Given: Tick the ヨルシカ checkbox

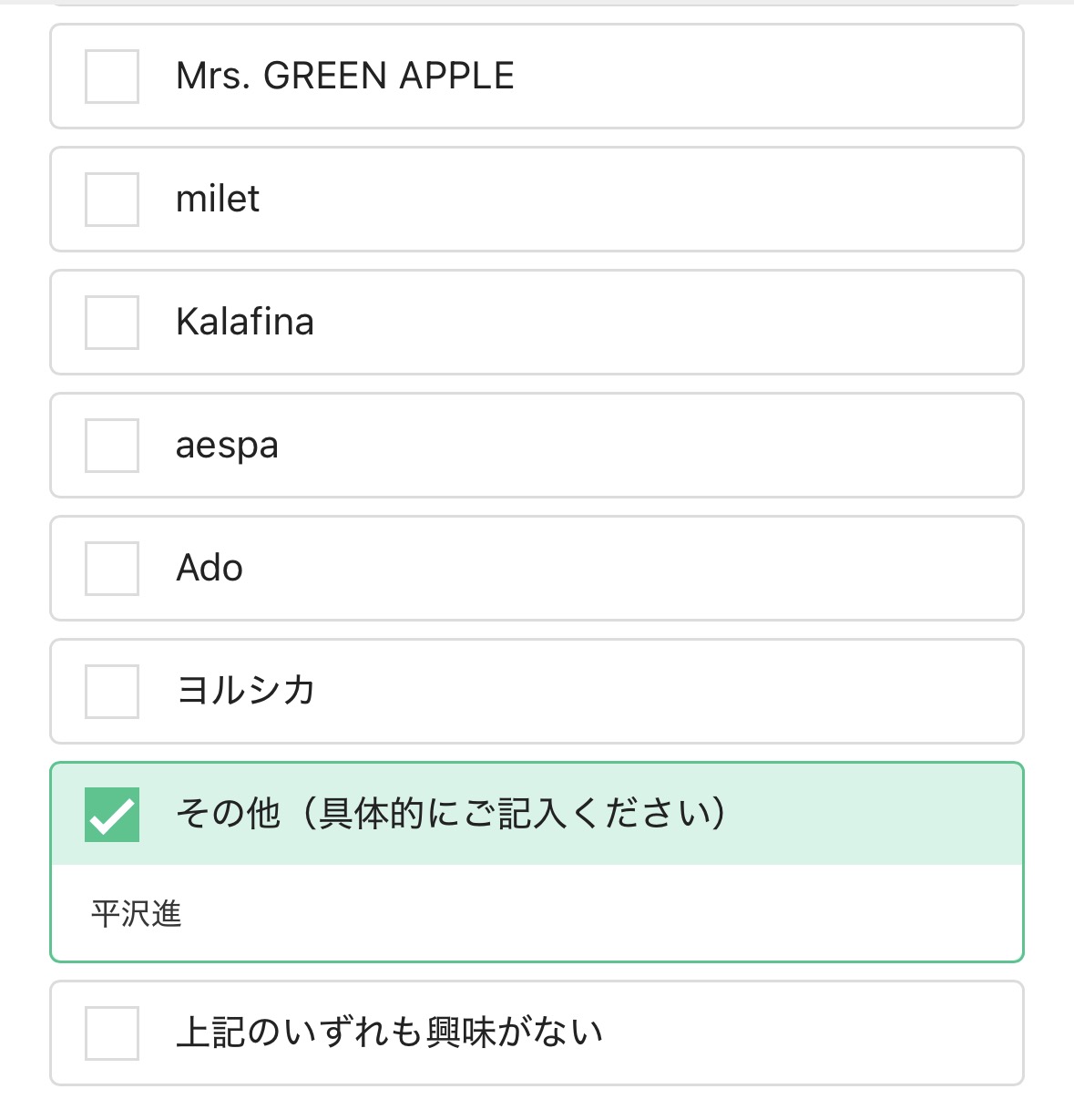Looking at the screenshot, I should [x=112, y=692].
